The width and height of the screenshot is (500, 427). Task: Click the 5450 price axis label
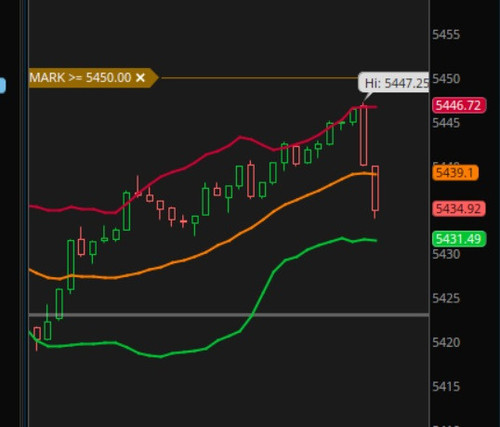point(446,79)
